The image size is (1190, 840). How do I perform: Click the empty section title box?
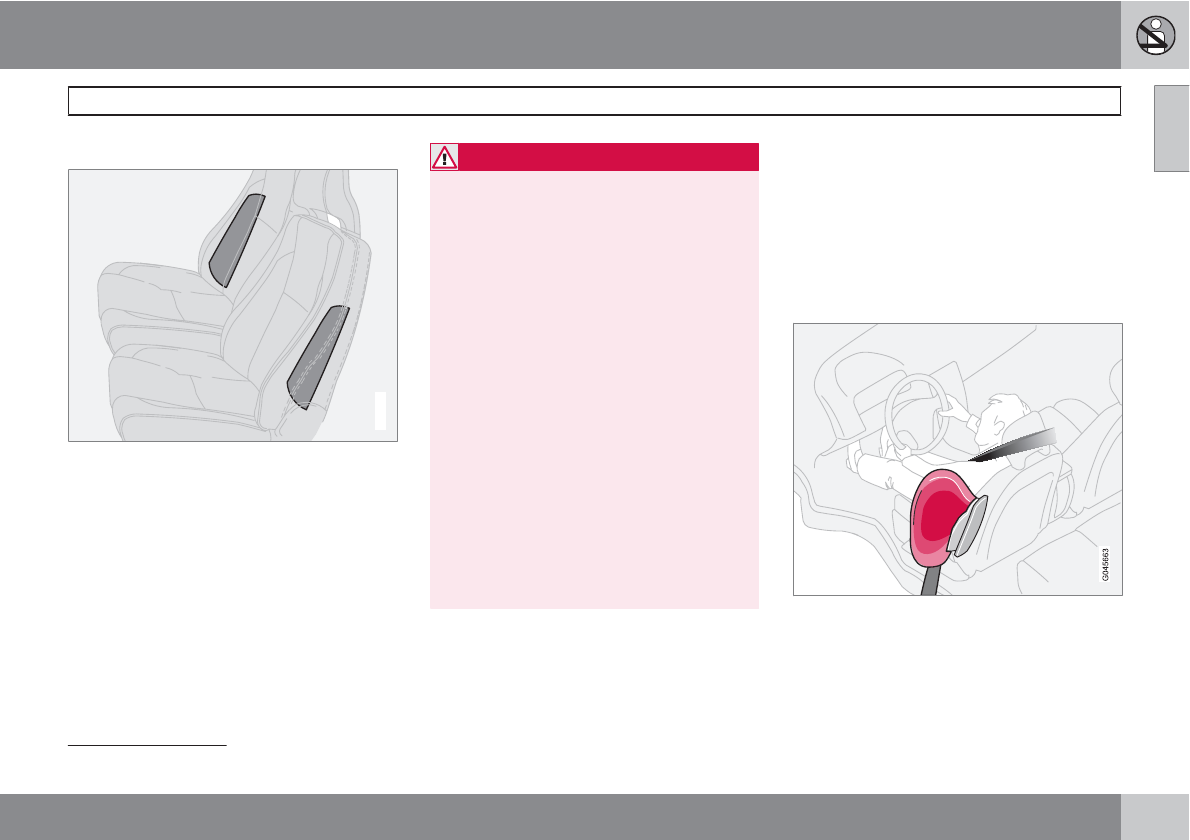[x=594, y=101]
